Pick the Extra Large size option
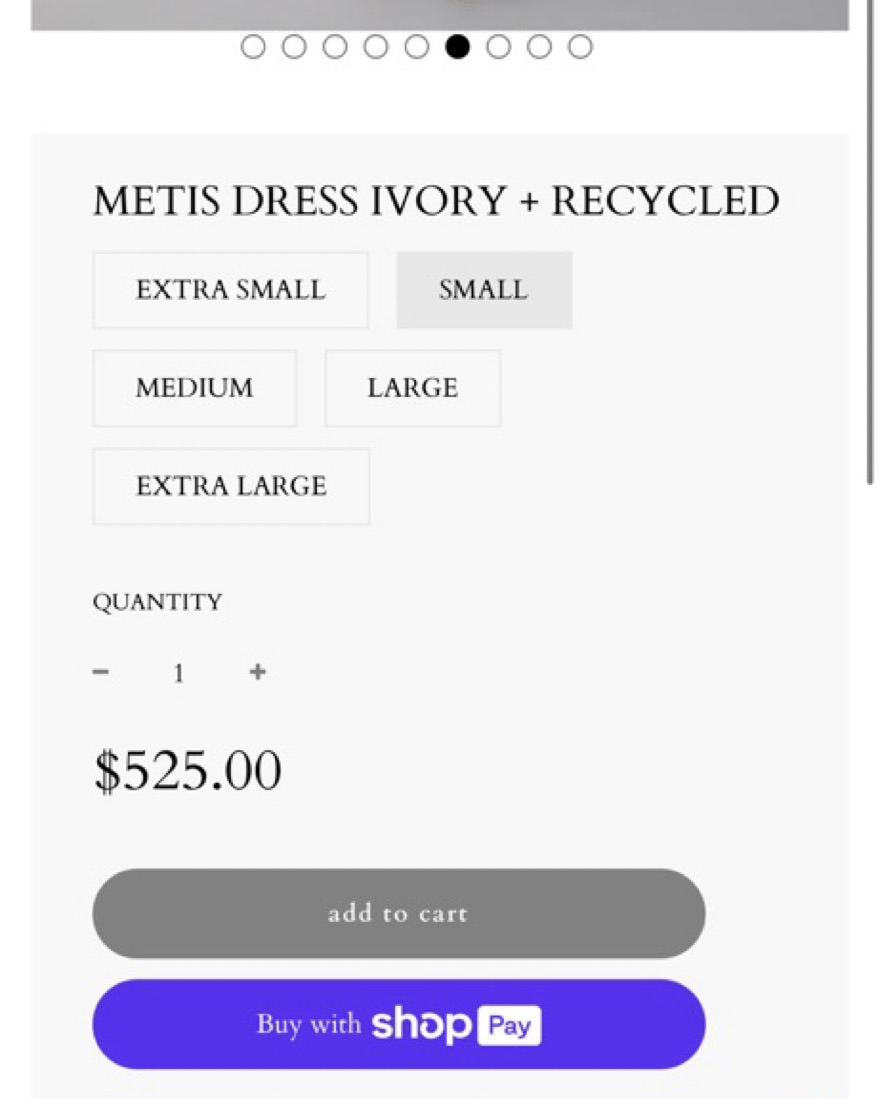The width and height of the screenshot is (880, 1099). pyautogui.click(x=231, y=486)
